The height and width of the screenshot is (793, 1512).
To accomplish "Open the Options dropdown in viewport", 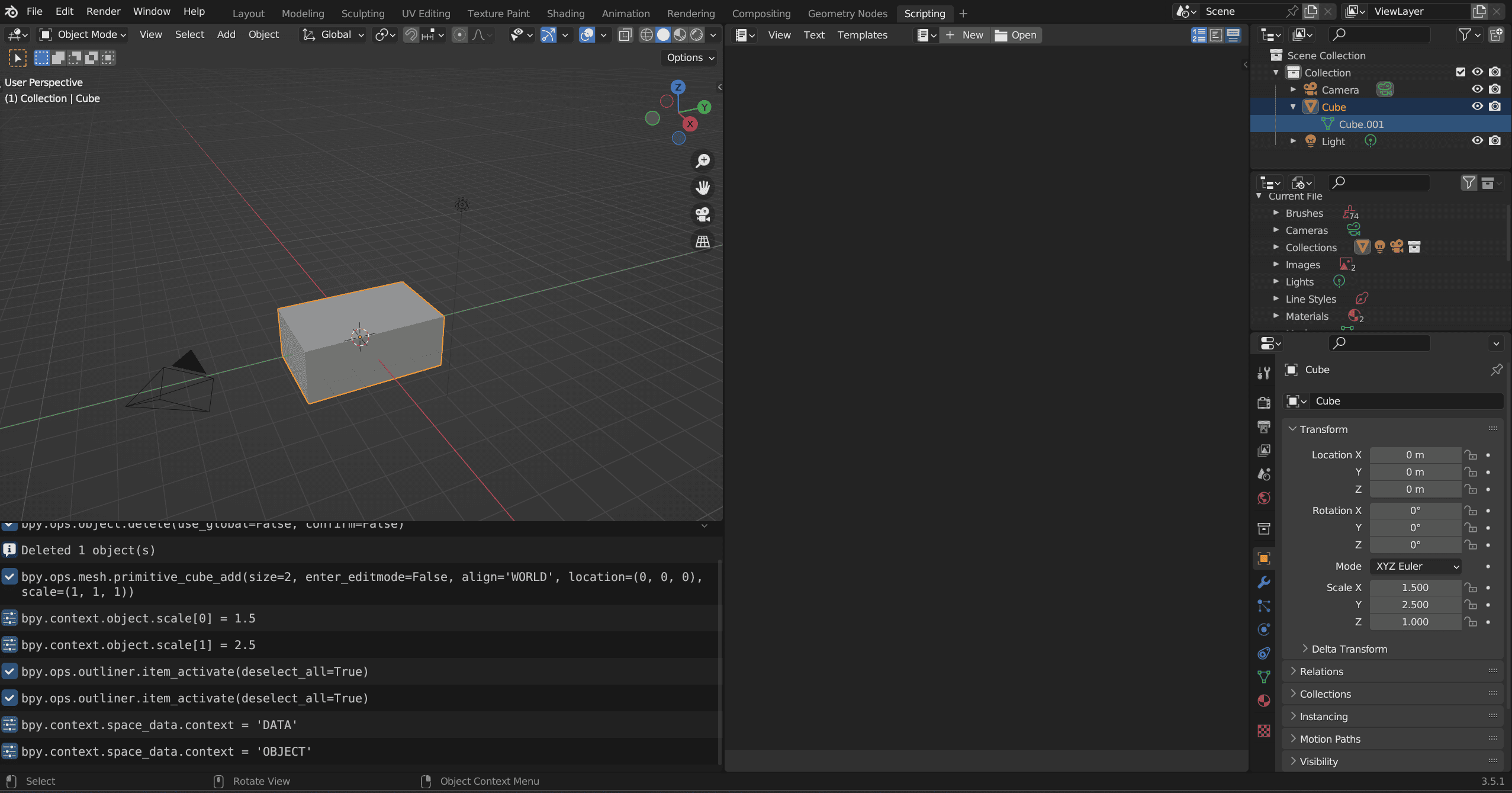I will tap(690, 57).
